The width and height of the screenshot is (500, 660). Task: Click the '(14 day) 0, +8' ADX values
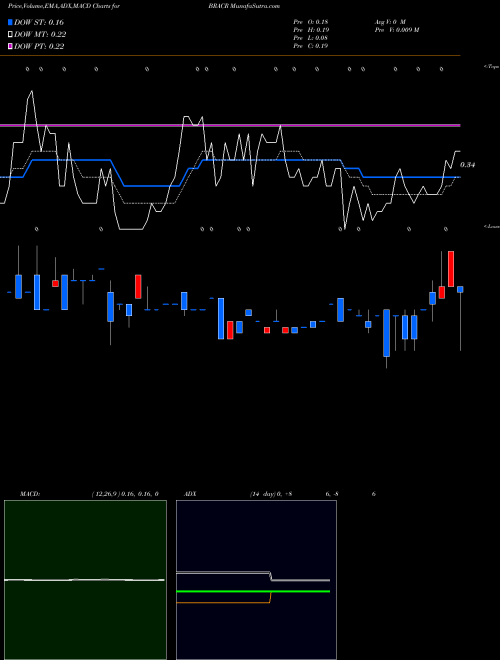click(271, 494)
